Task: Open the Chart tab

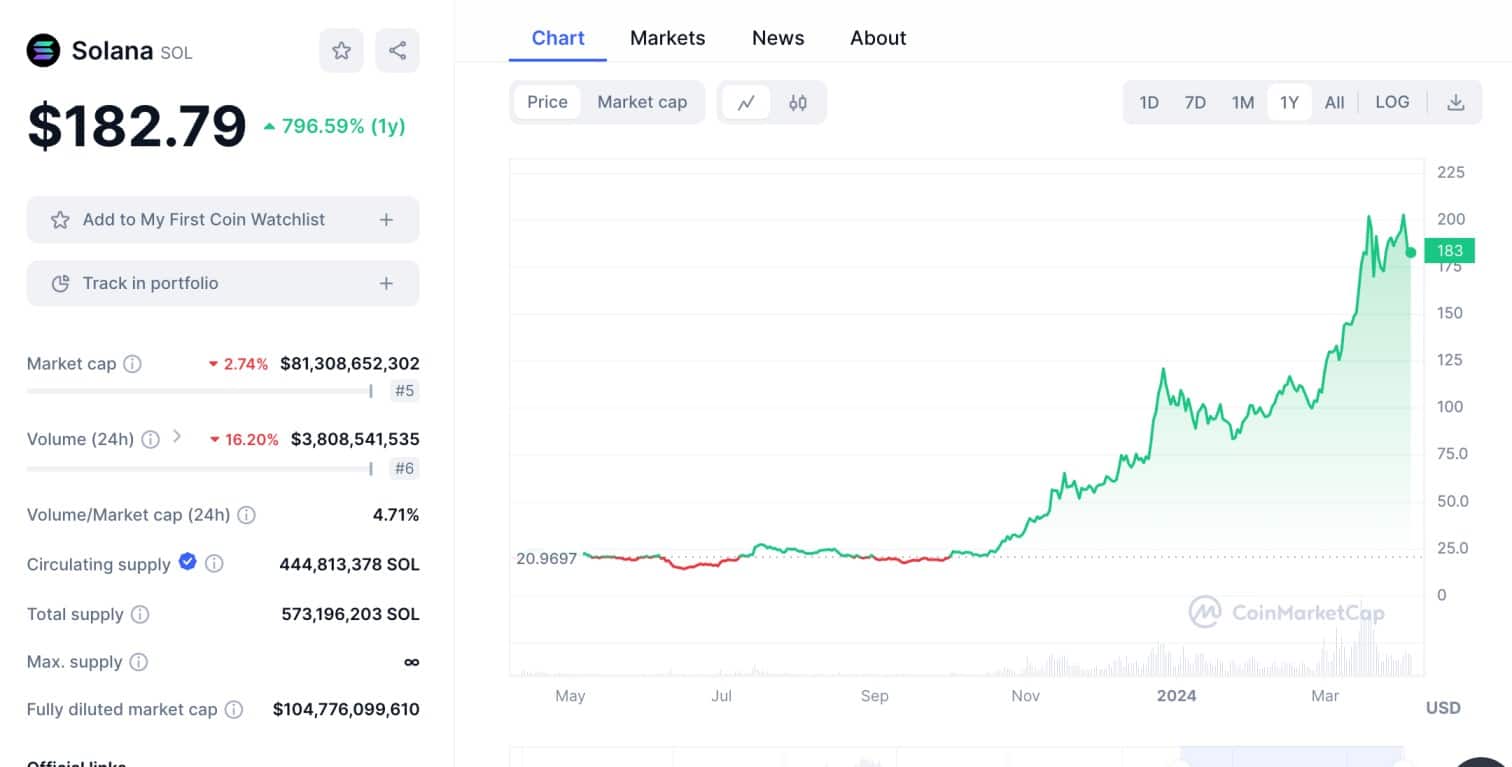Action: click(558, 38)
